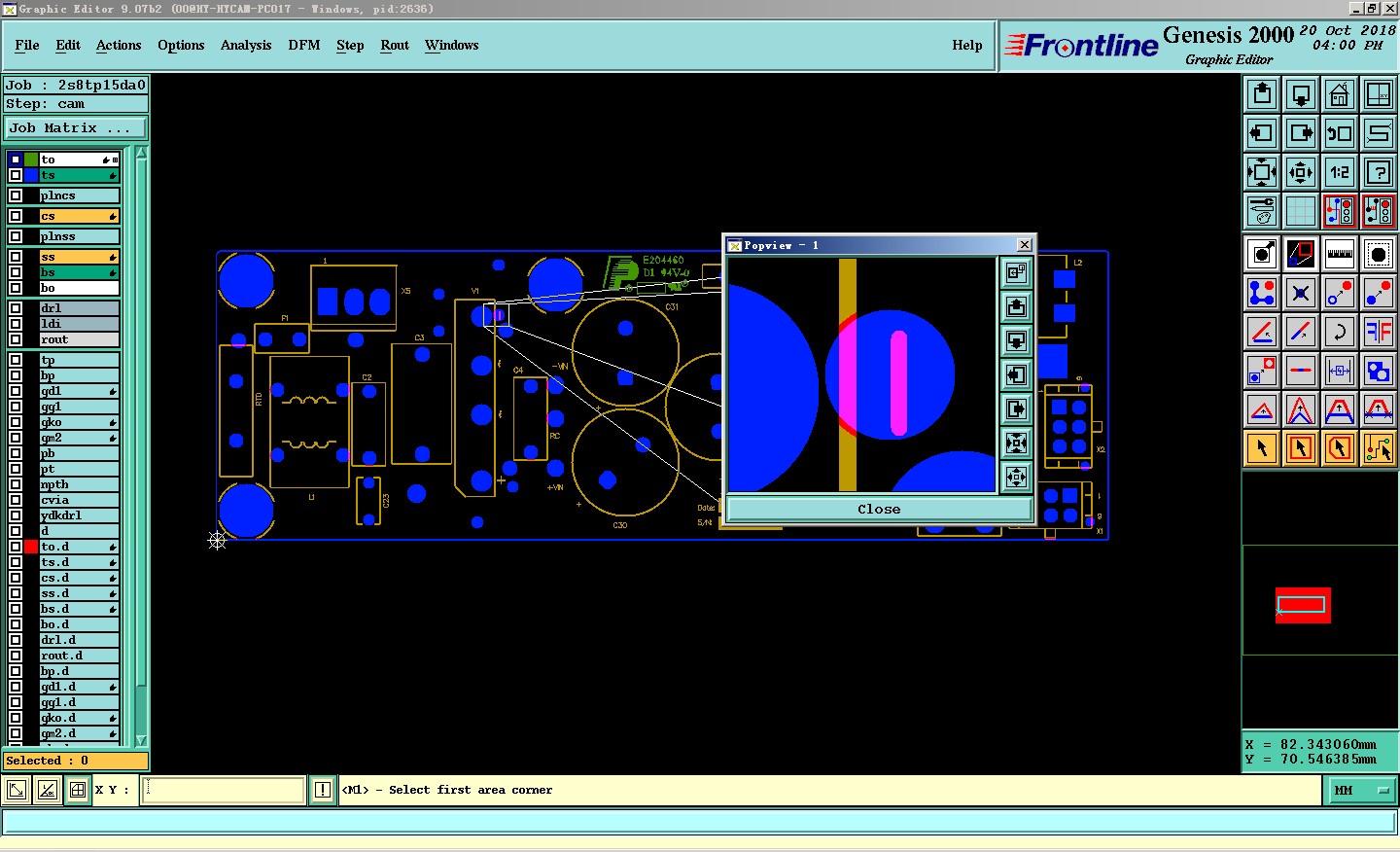Viewport: 1400px width, 852px height.
Task: Click the layer list scrollbar down arrow
Action: (x=141, y=740)
